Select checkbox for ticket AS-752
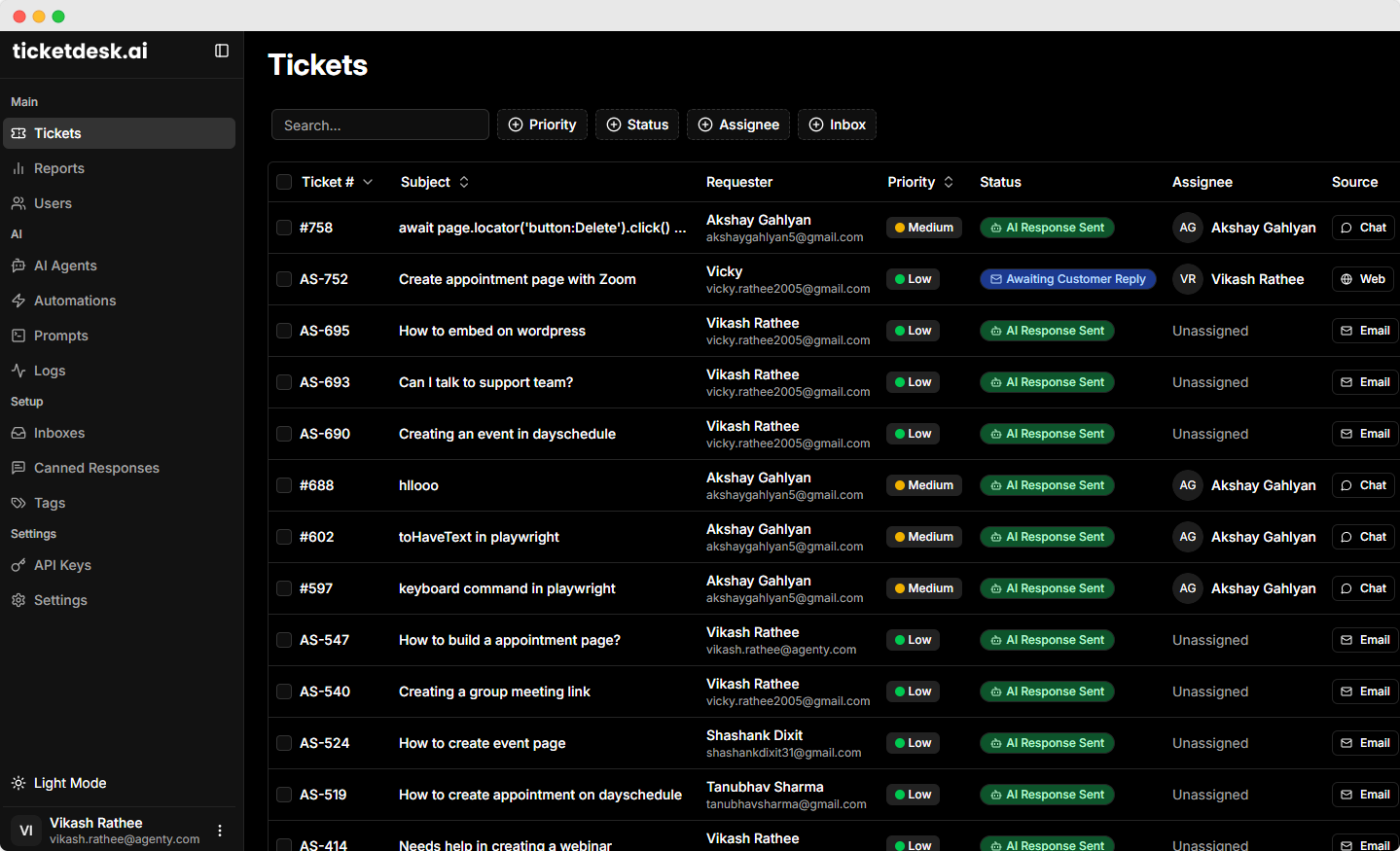 pyautogui.click(x=284, y=279)
